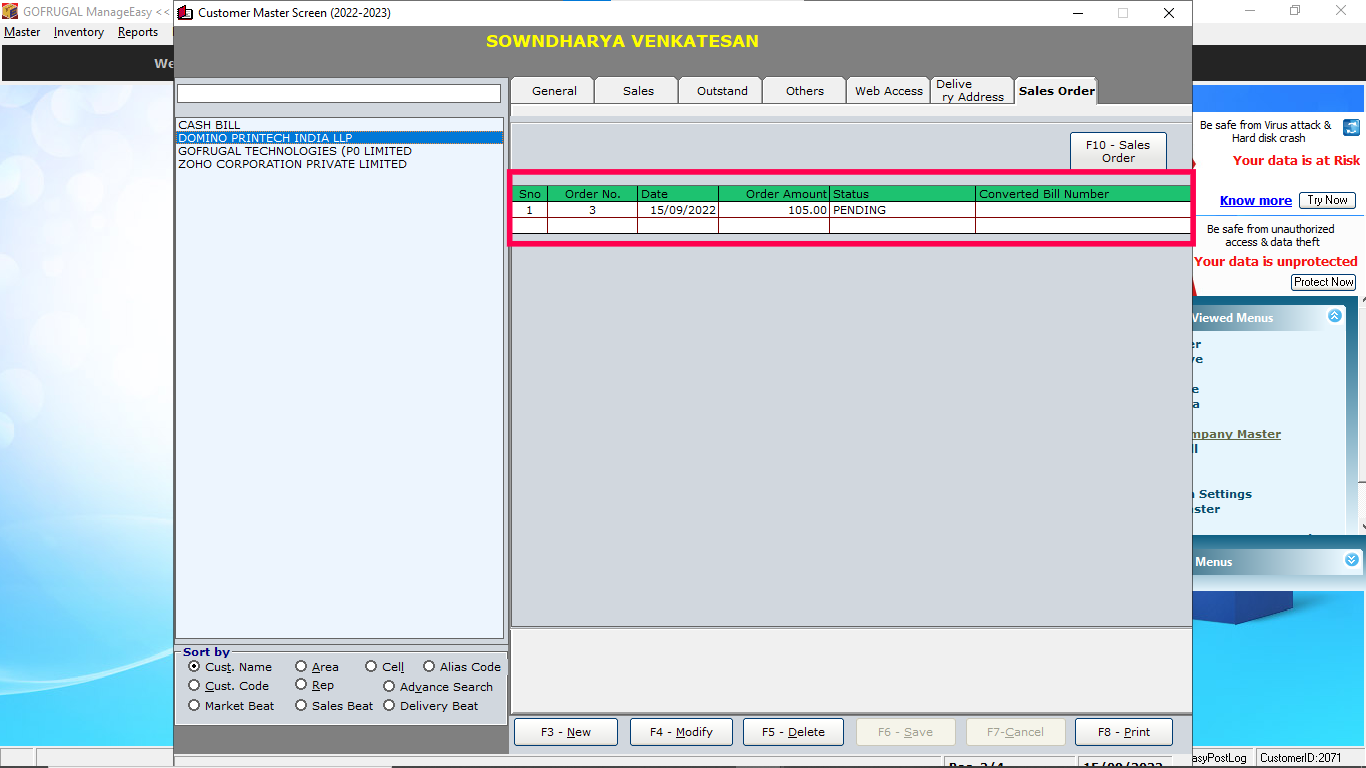Click the 105.00 order amount cell
Image resolution: width=1366 pixels, height=768 pixels.
click(x=774, y=210)
